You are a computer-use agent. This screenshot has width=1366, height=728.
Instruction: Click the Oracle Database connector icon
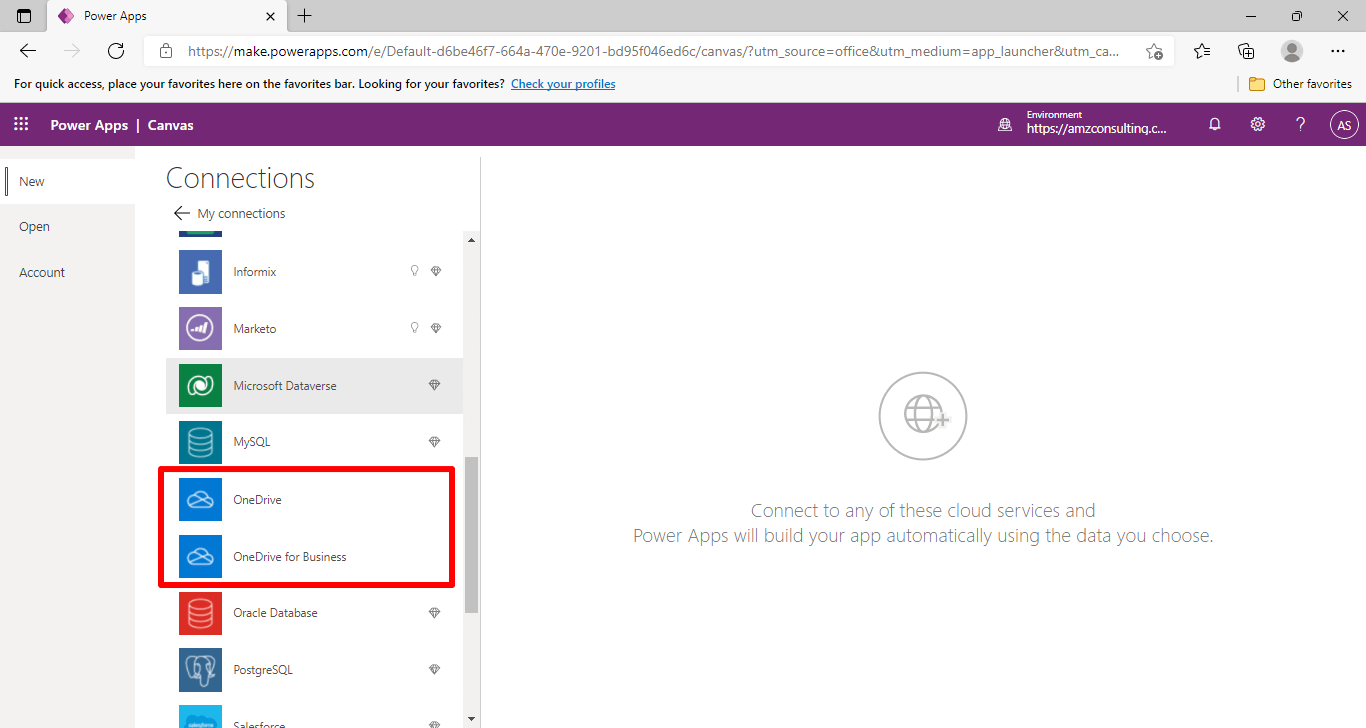[200, 612]
